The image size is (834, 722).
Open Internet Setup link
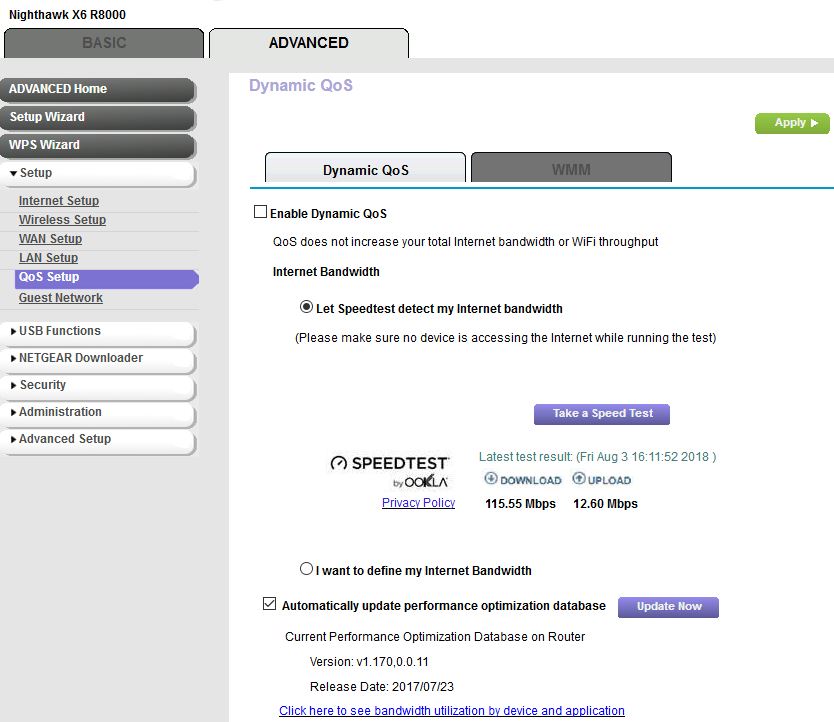(59, 201)
